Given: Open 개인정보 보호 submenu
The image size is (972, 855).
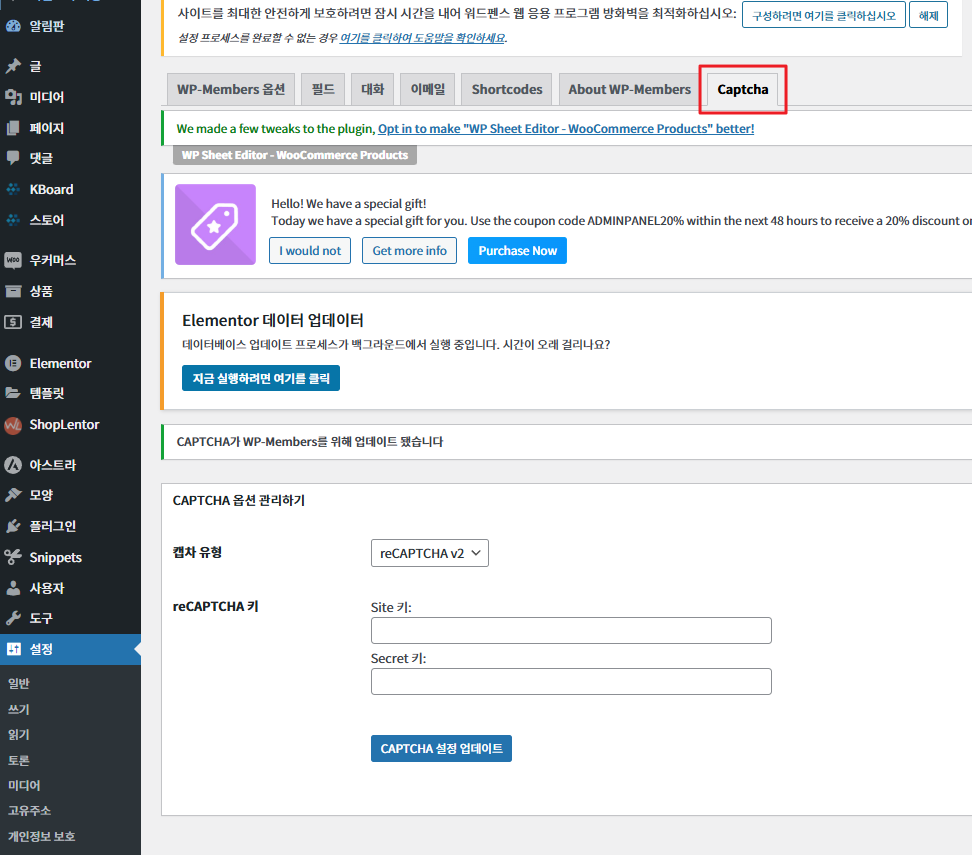Looking at the screenshot, I should pos(42,836).
